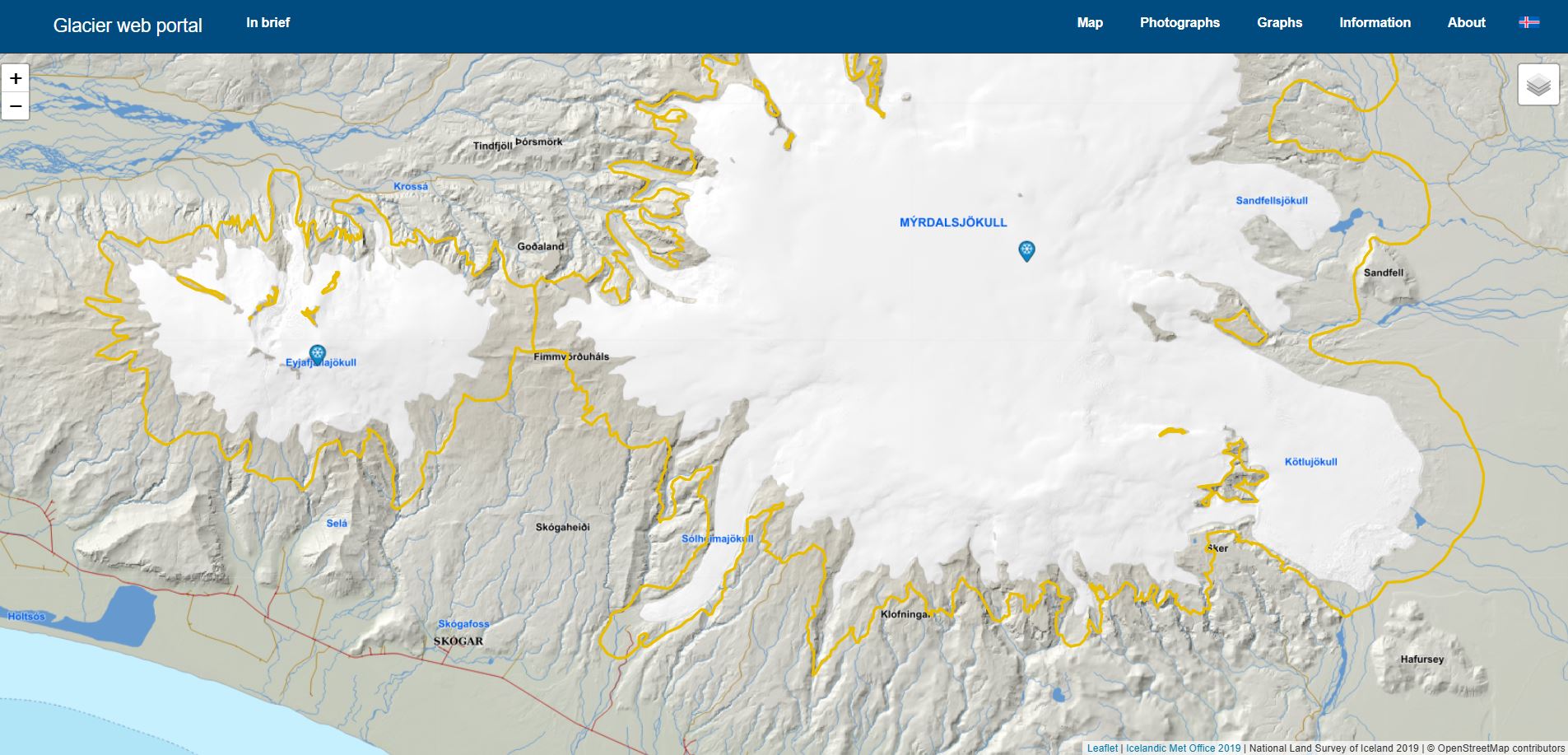Click the Kötlujökull label on the map
Screen dimensions: 1568x755
coord(1310,462)
